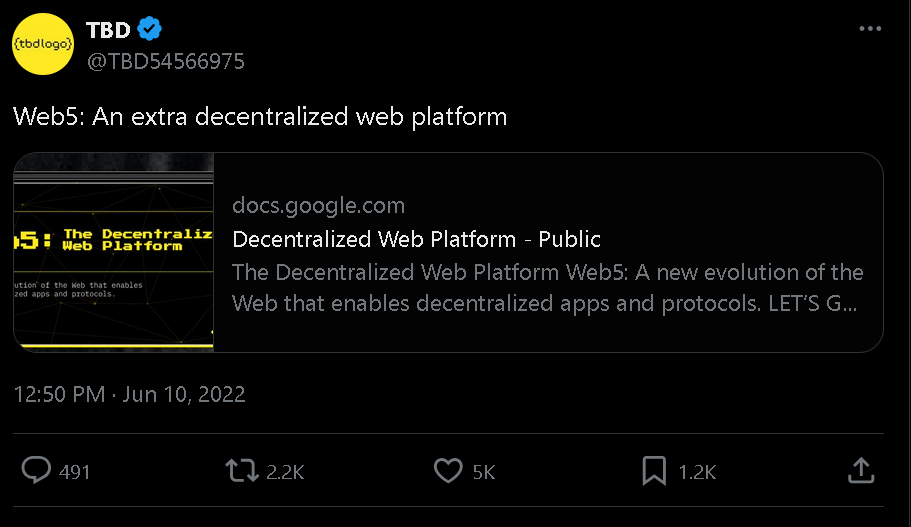Click the TBD display name
Image resolution: width=911 pixels, height=527 pixels.
coord(108,30)
